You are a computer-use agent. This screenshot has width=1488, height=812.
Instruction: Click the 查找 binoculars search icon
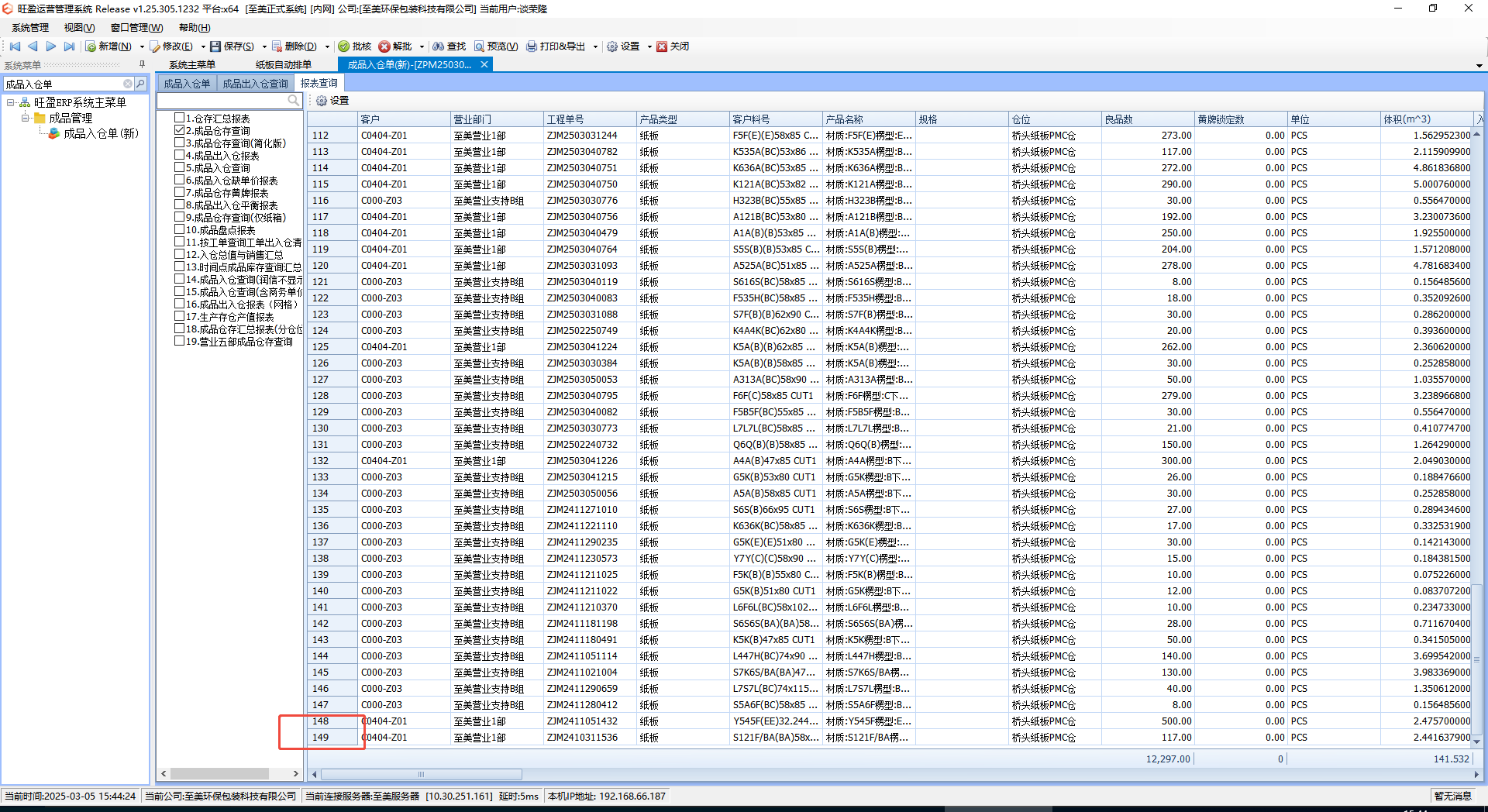pos(439,46)
